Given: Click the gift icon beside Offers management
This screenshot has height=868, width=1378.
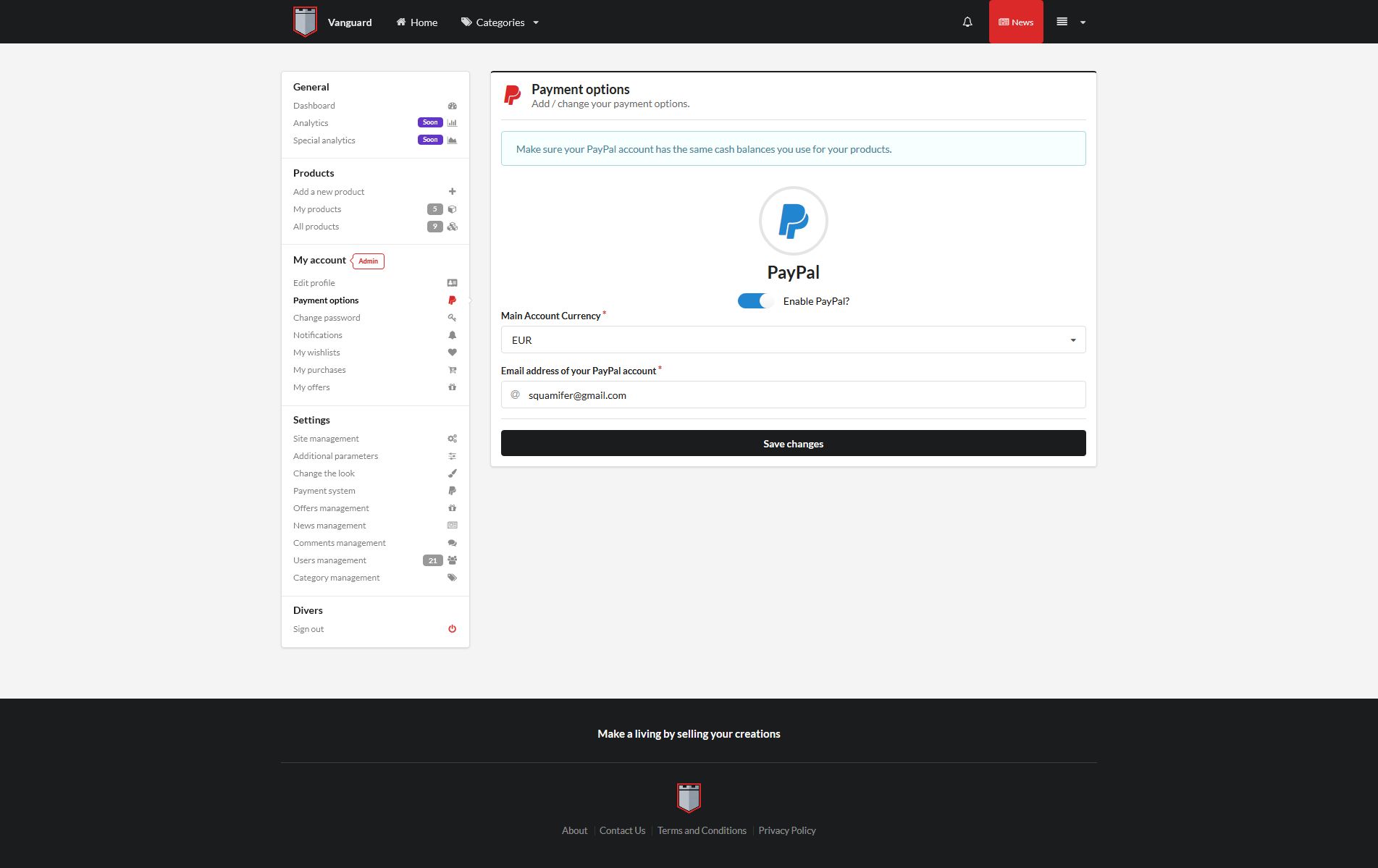Looking at the screenshot, I should [x=452, y=508].
